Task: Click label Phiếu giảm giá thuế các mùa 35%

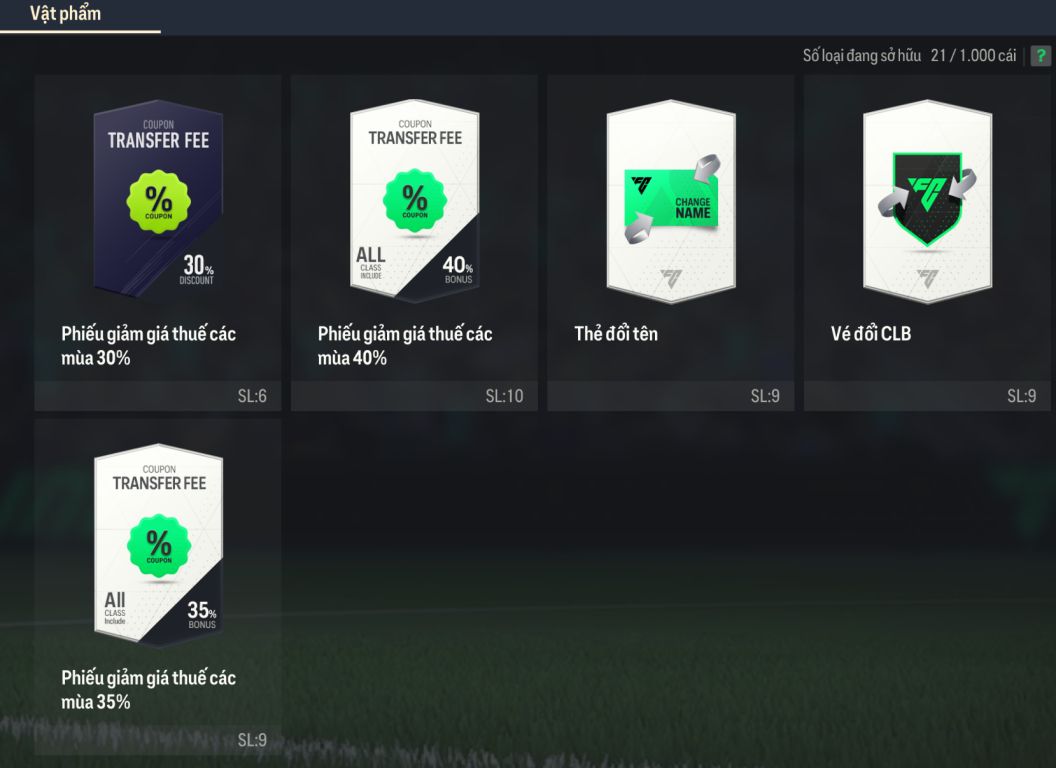Action: (x=148, y=690)
